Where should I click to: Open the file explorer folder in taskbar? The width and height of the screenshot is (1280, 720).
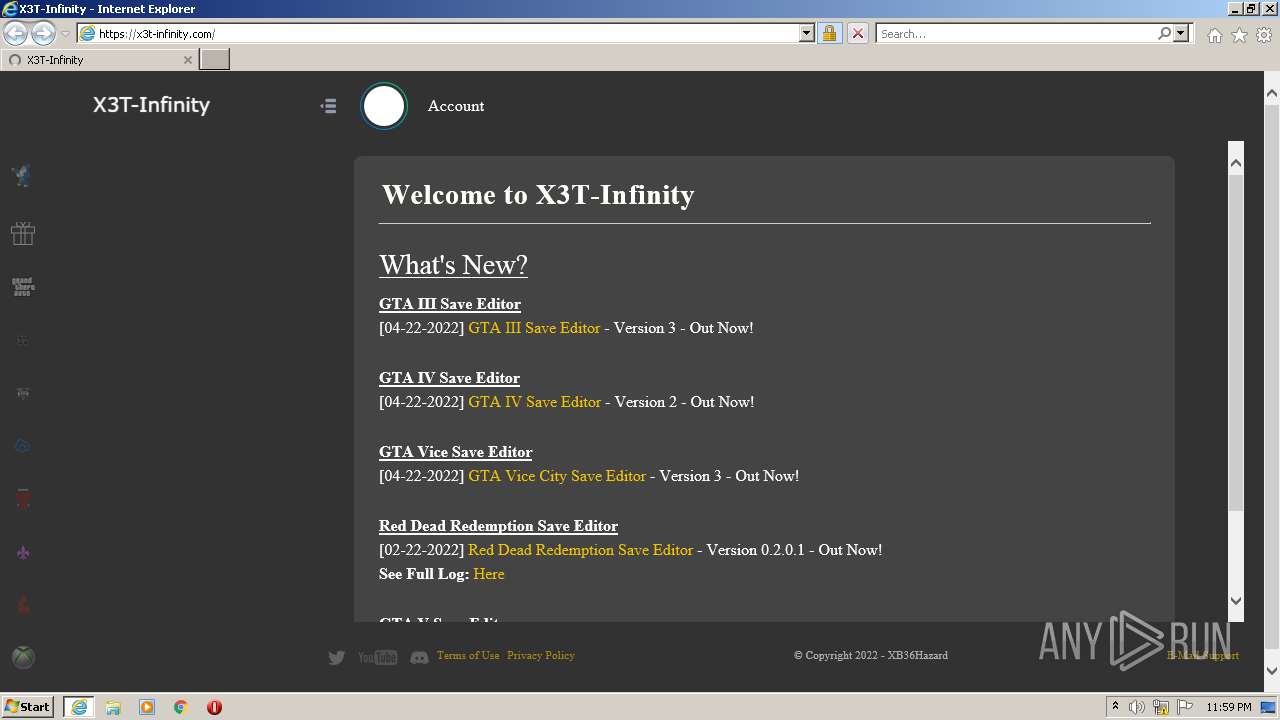point(113,707)
